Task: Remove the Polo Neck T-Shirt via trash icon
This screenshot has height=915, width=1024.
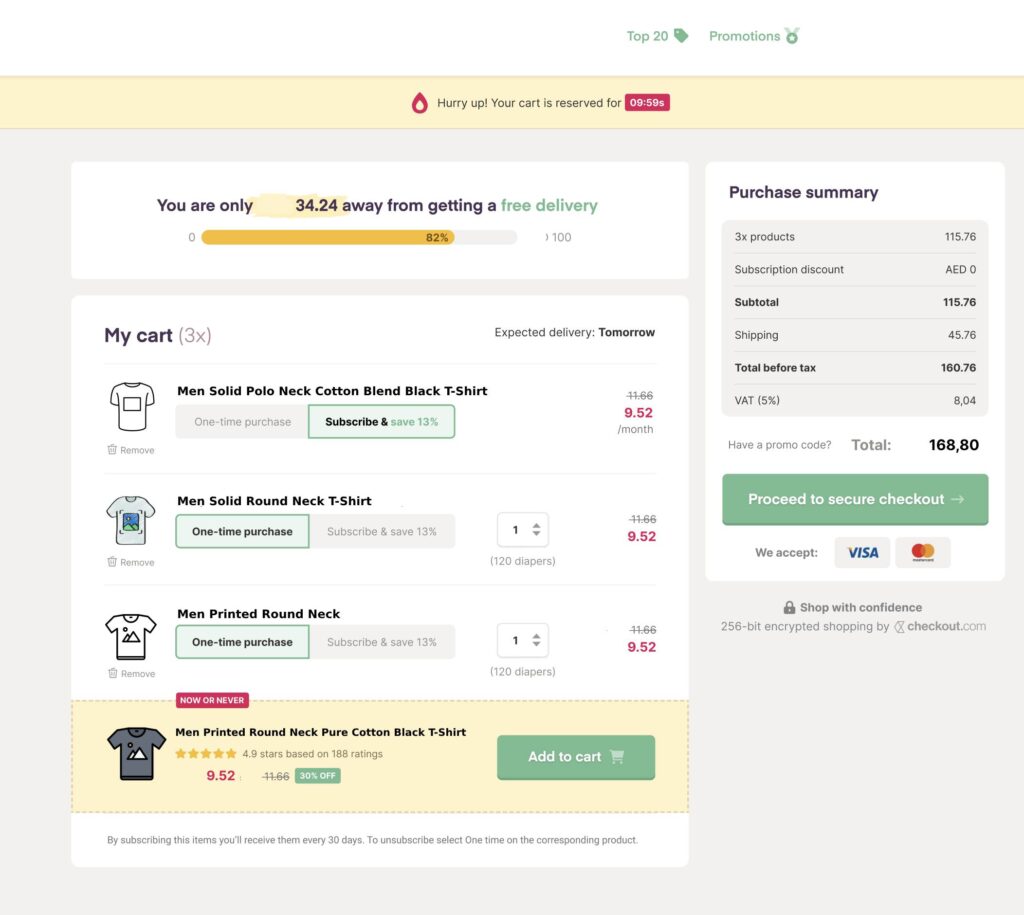Action: click(x=112, y=450)
